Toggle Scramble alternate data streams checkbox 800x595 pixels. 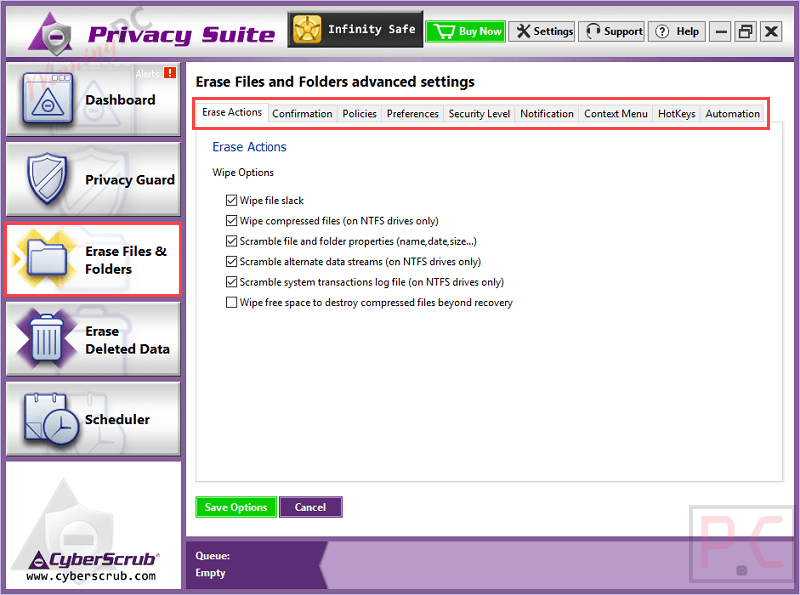click(231, 261)
